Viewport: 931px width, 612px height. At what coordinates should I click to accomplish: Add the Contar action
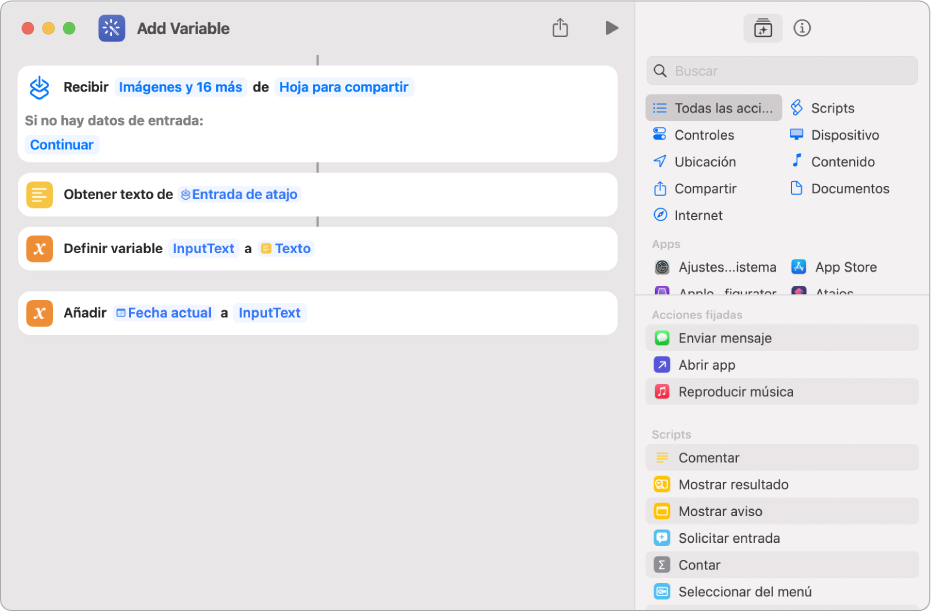pyautogui.click(x=782, y=565)
